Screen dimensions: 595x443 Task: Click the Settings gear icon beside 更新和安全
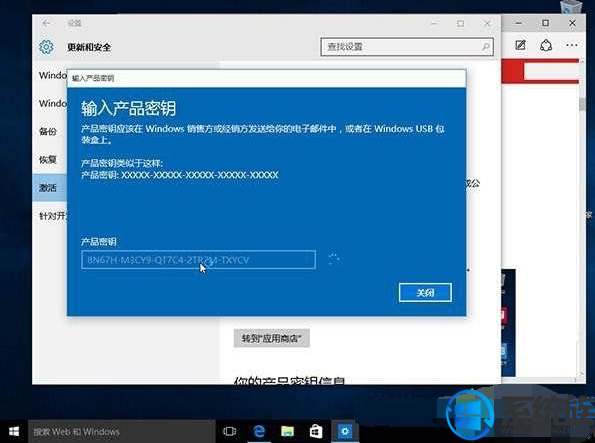point(46,47)
